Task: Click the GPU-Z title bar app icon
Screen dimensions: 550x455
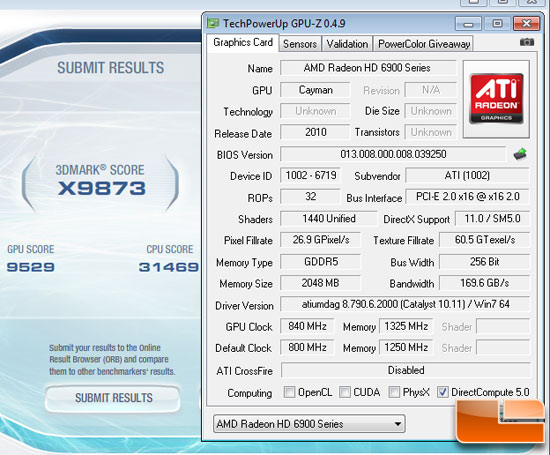Action: (x=213, y=24)
